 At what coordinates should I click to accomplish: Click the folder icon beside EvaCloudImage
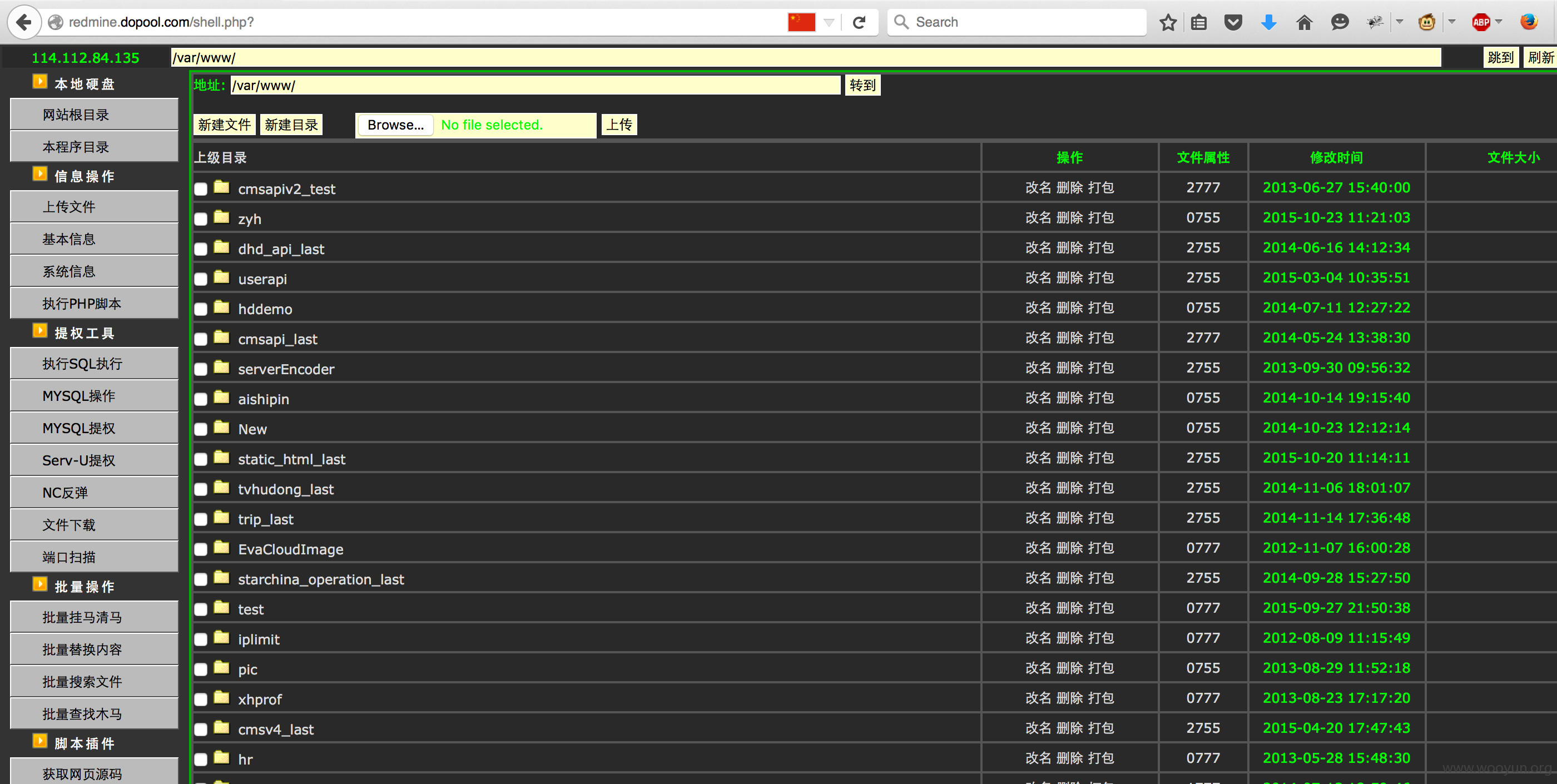(x=222, y=547)
